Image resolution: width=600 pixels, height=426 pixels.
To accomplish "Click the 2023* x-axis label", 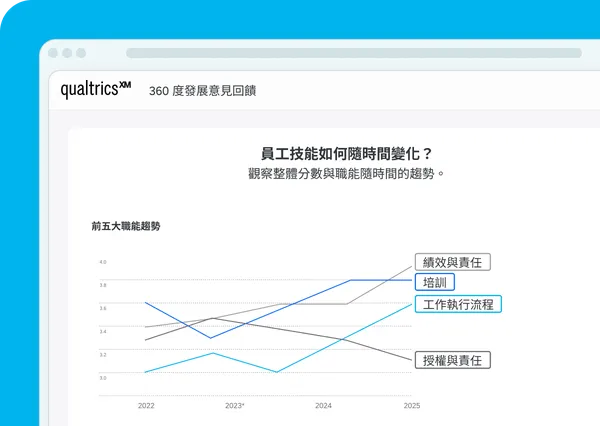I will (x=235, y=406).
